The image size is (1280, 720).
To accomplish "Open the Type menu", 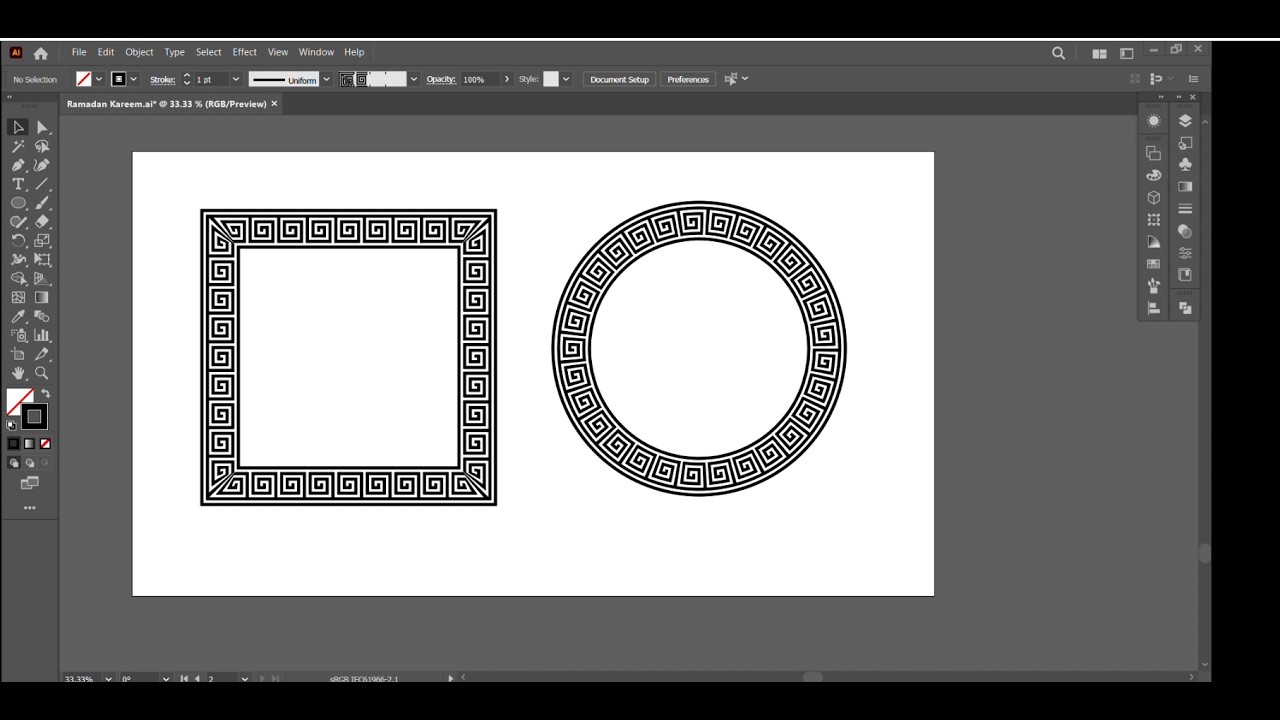I will [x=175, y=52].
